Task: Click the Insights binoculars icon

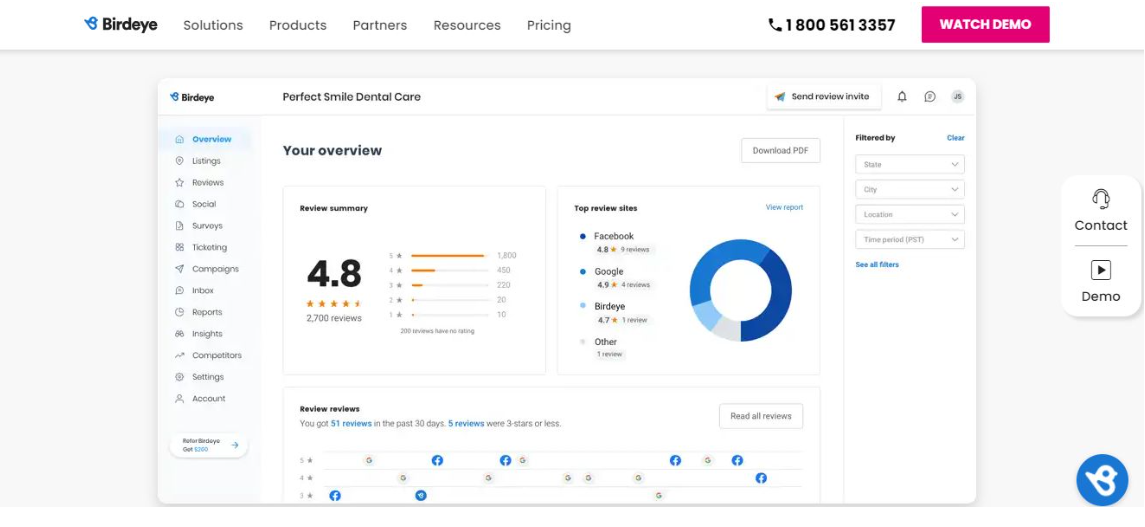Action: click(x=180, y=334)
